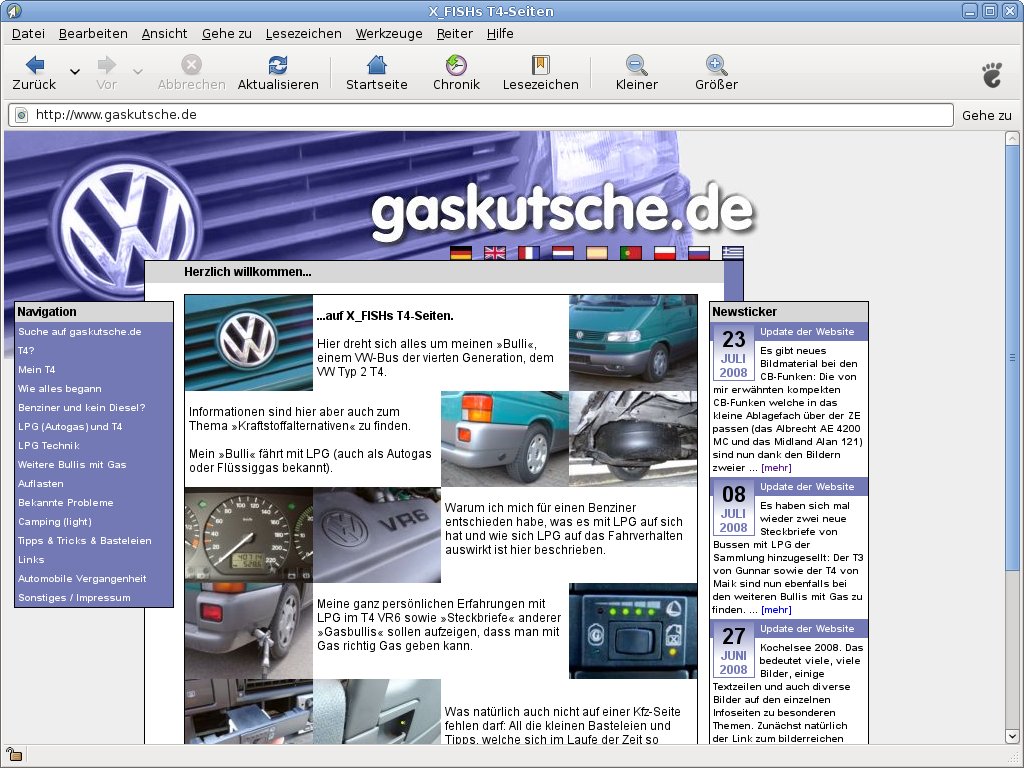Click the Vor forward arrow icon
The width and height of the screenshot is (1024, 768).
[106, 64]
